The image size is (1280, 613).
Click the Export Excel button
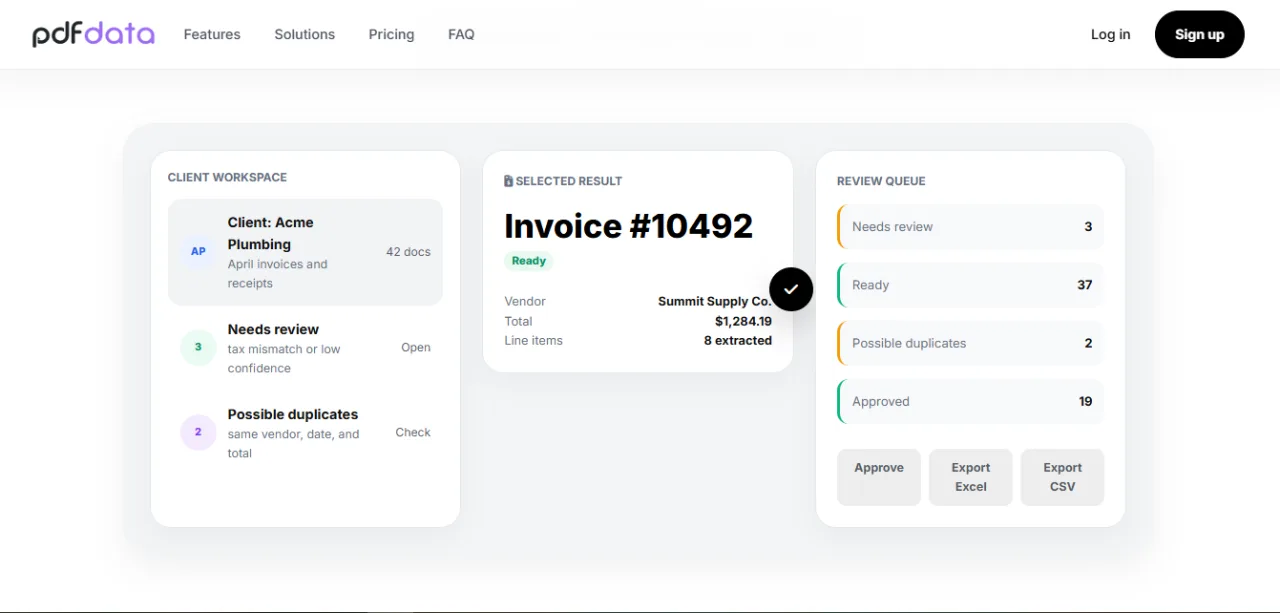click(x=971, y=477)
